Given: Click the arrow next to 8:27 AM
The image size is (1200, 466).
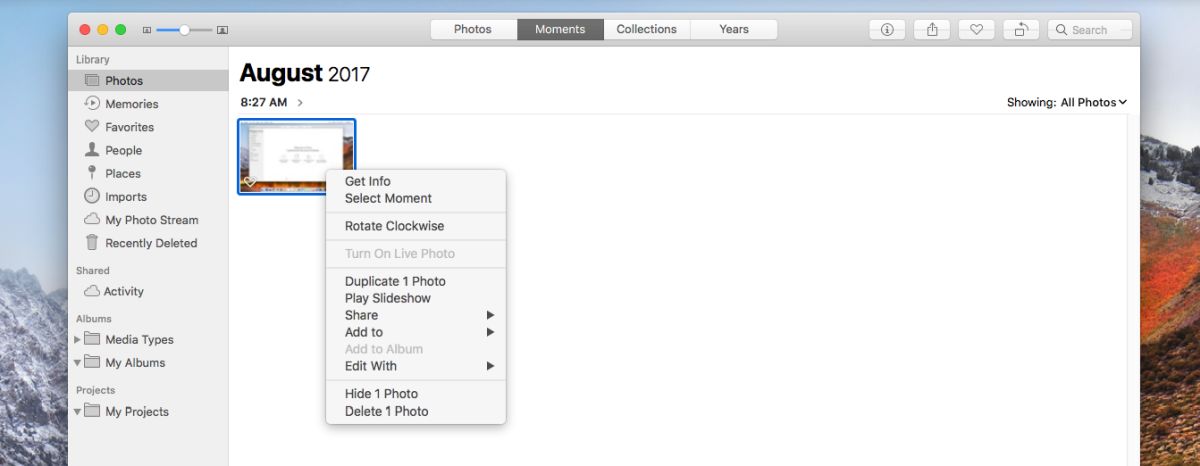Looking at the screenshot, I should [300, 103].
